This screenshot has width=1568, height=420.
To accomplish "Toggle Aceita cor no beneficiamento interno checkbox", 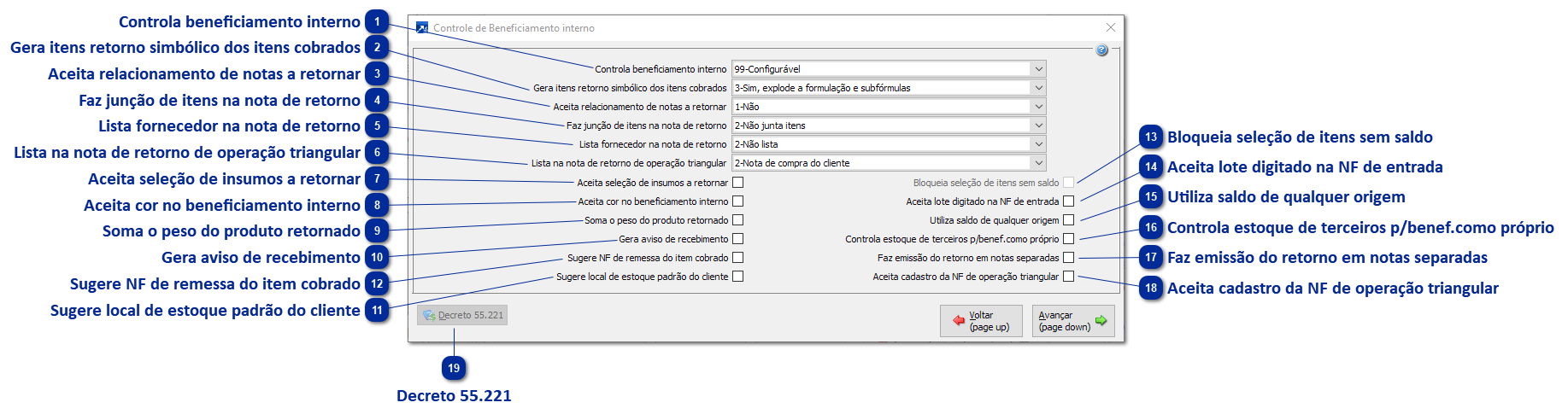I will [738, 201].
